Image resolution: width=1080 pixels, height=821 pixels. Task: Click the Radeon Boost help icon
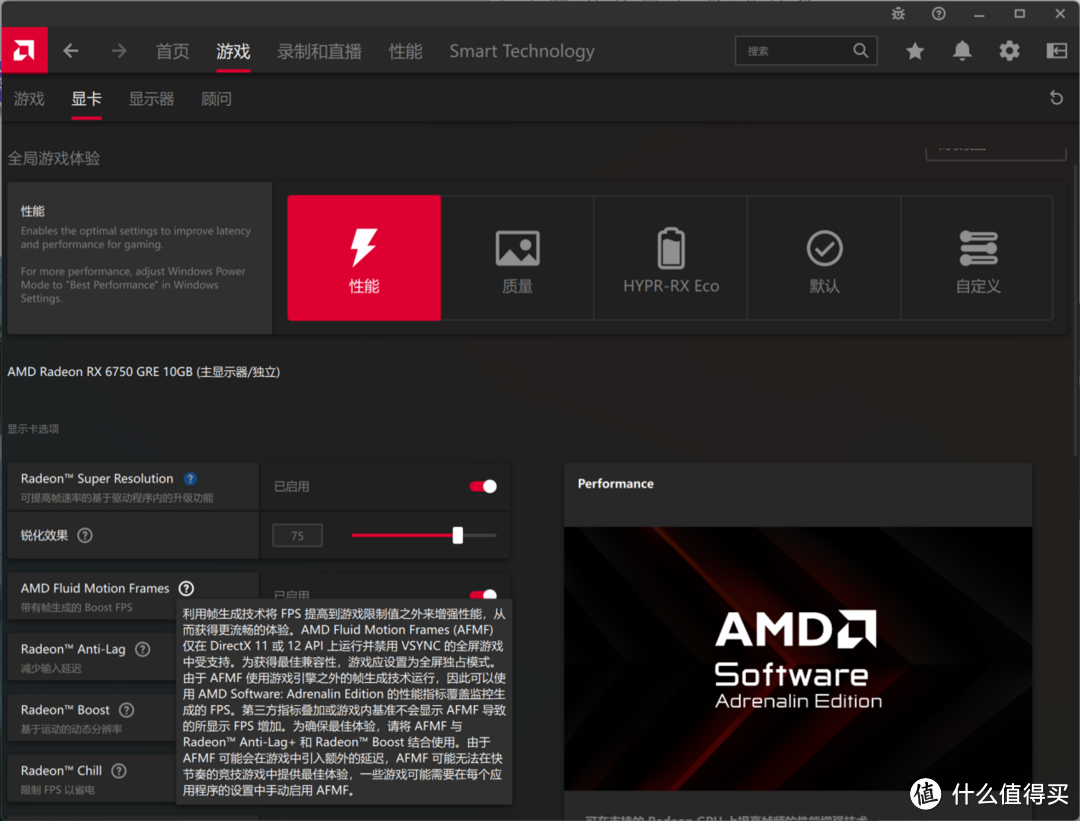pyautogui.click(x=126, y=710)
